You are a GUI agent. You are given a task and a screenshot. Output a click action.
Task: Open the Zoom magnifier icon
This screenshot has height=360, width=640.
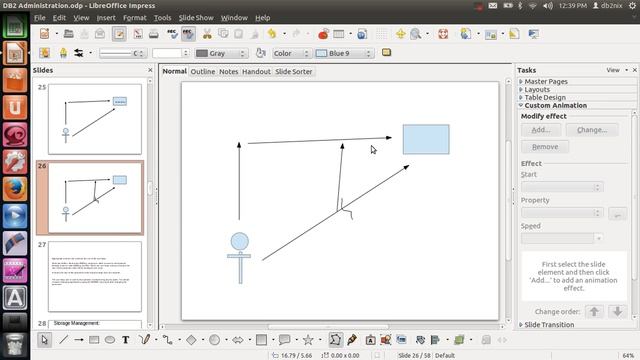416,34
